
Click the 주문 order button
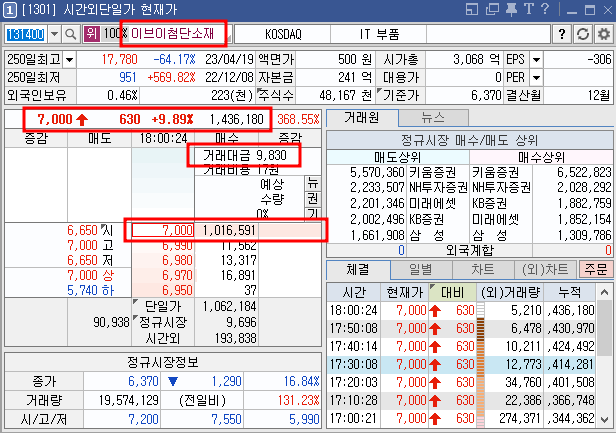pyautogui.click(x=596, y=270)
